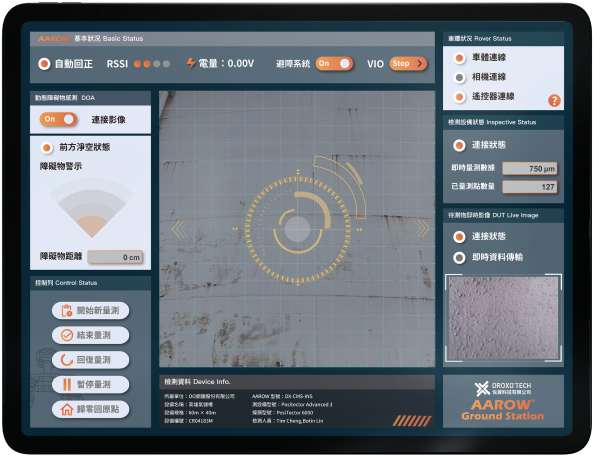593x456 pixels.
Task: Click the Rover Status panel header
Action: point(503,39)
